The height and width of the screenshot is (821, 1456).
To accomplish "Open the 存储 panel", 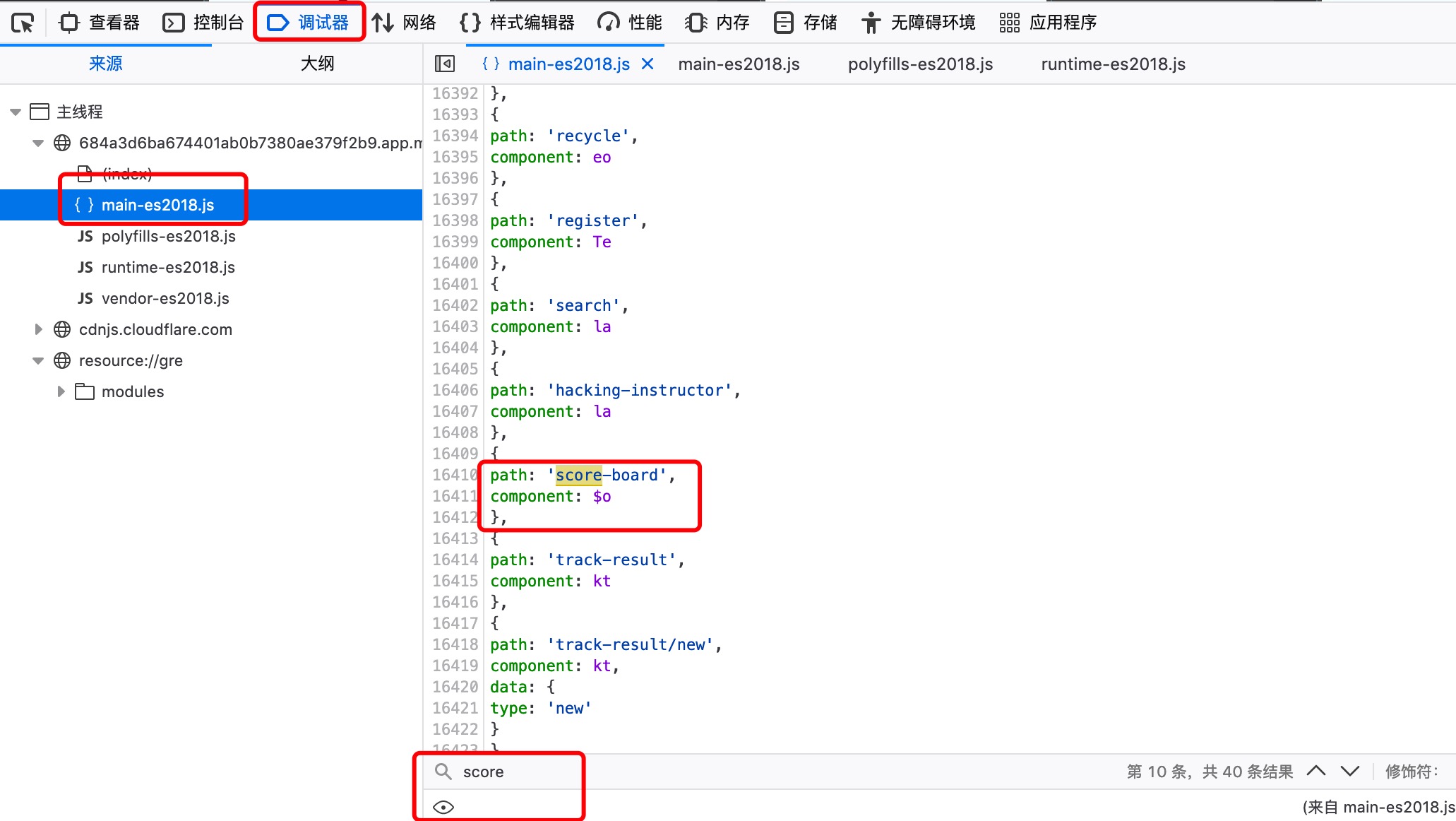I will (x=805, y=22).
